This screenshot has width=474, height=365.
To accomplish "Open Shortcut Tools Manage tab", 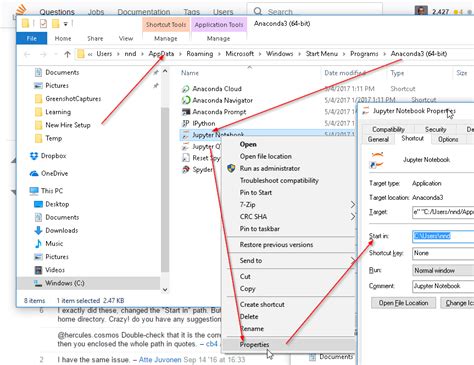I will tap(166, 38).
